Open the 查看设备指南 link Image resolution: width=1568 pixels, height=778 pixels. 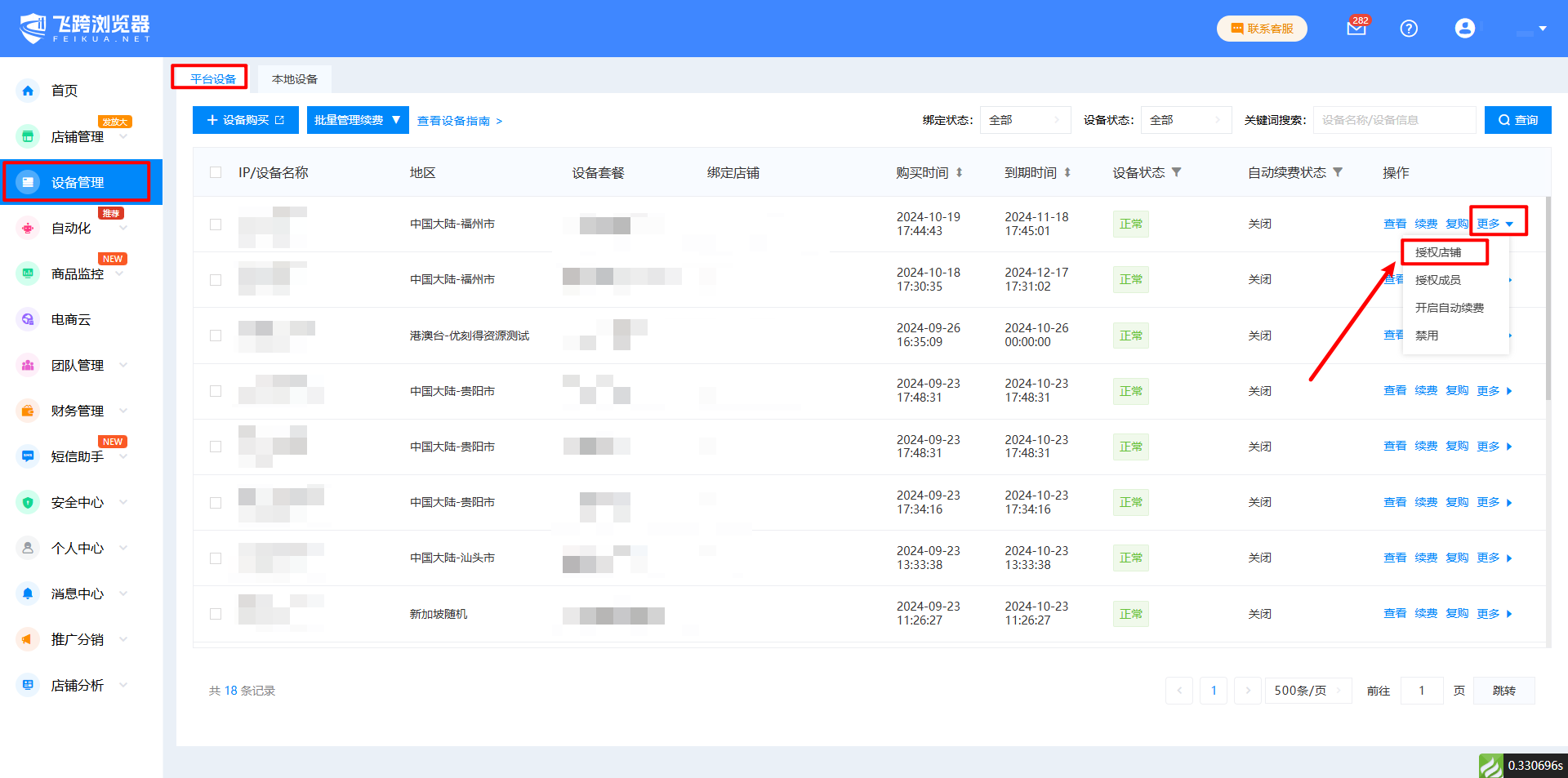point(460,121)
